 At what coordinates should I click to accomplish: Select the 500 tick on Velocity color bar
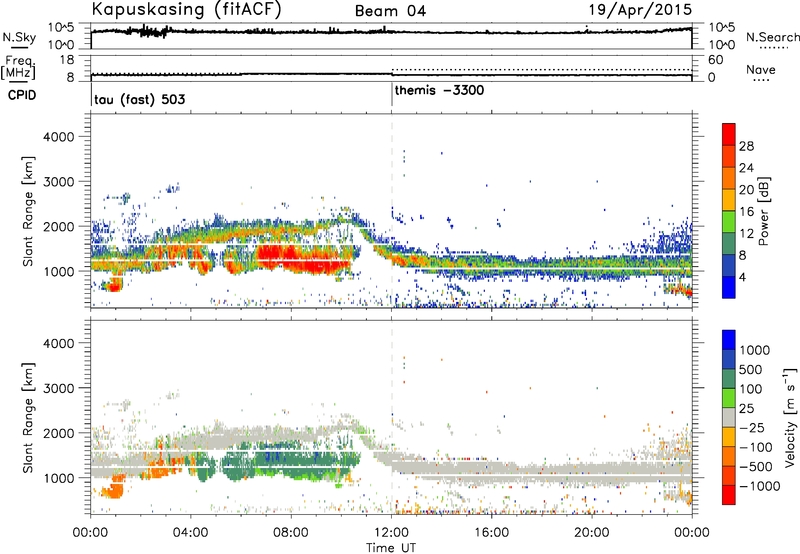point(751,369)
